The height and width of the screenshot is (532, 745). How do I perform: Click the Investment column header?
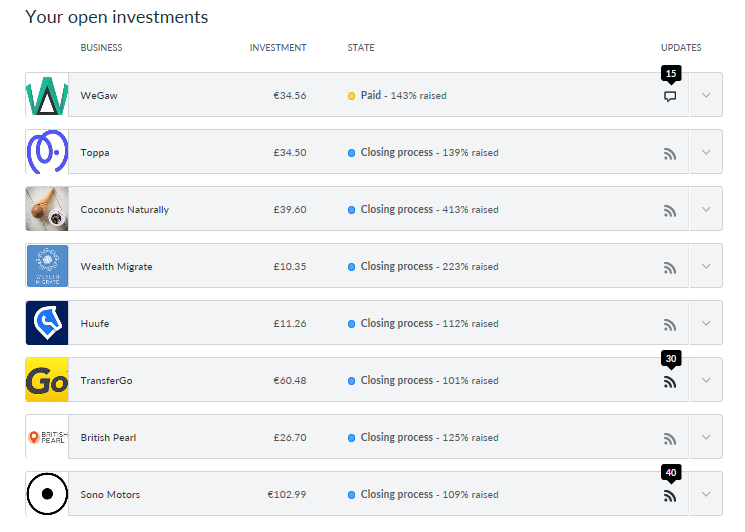(x=278, y=48)
